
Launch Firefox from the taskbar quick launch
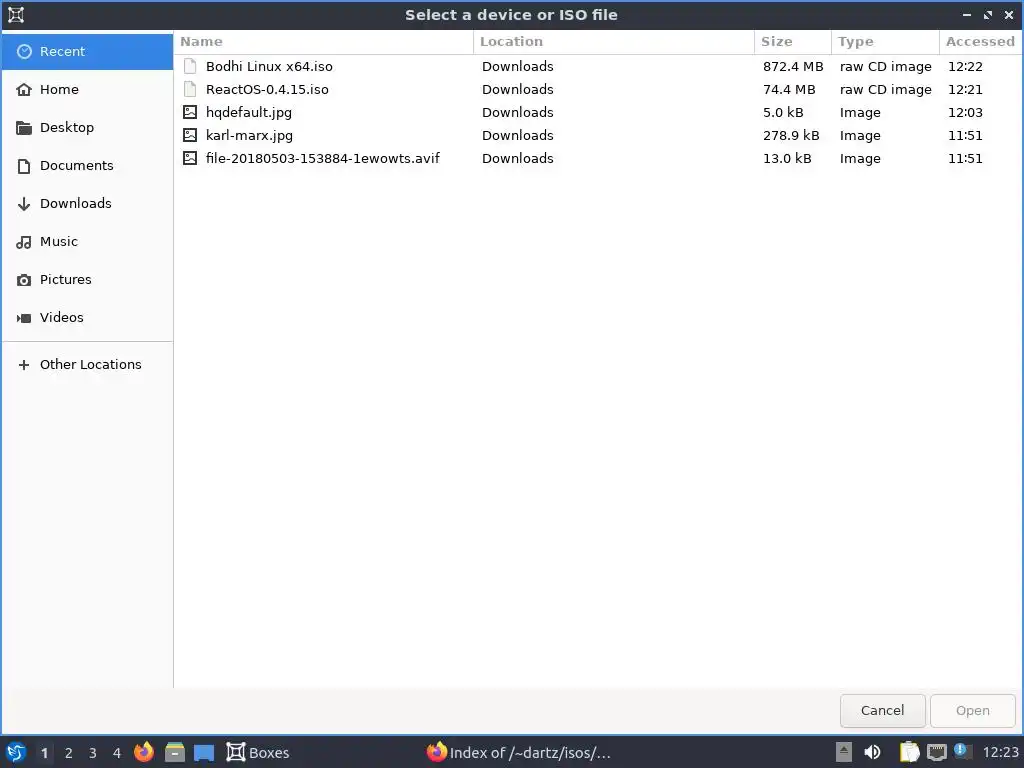[144, 752]
